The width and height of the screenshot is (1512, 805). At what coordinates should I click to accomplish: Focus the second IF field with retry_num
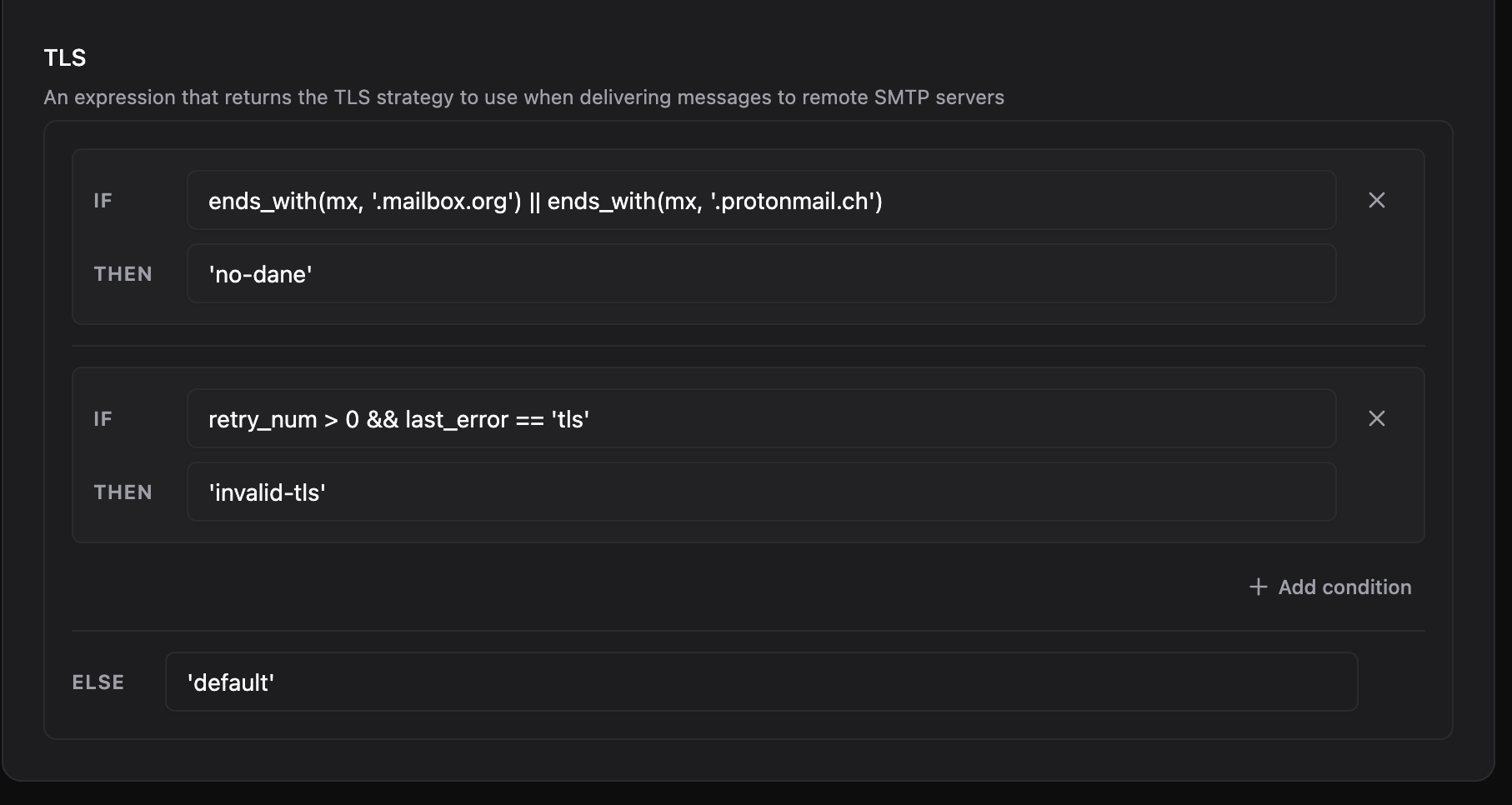coord(761,418)
